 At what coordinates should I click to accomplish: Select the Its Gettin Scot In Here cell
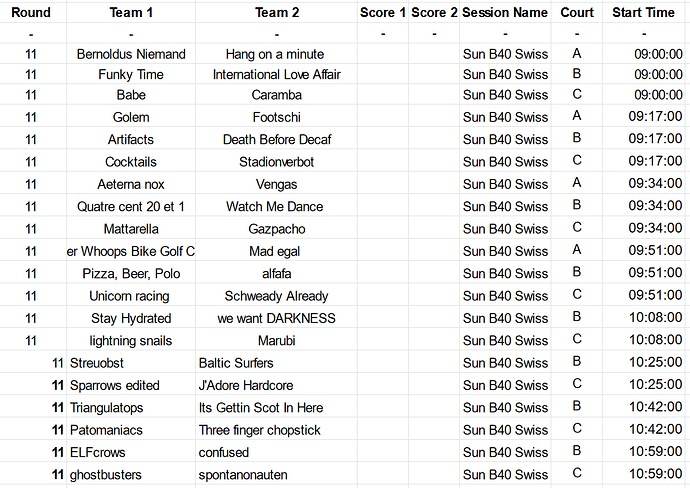(x=276, y=407)
